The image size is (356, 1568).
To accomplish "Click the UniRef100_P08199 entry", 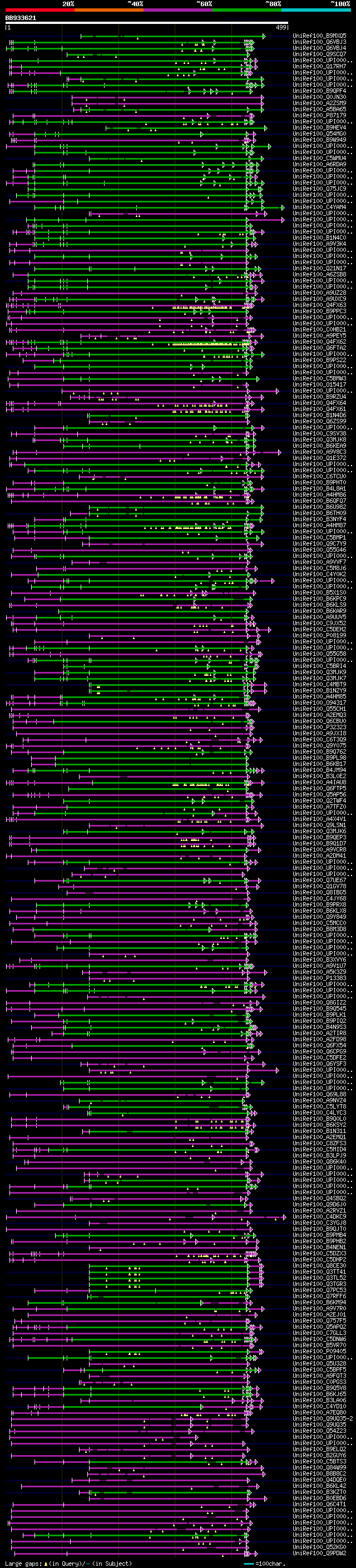I will 319,635.
